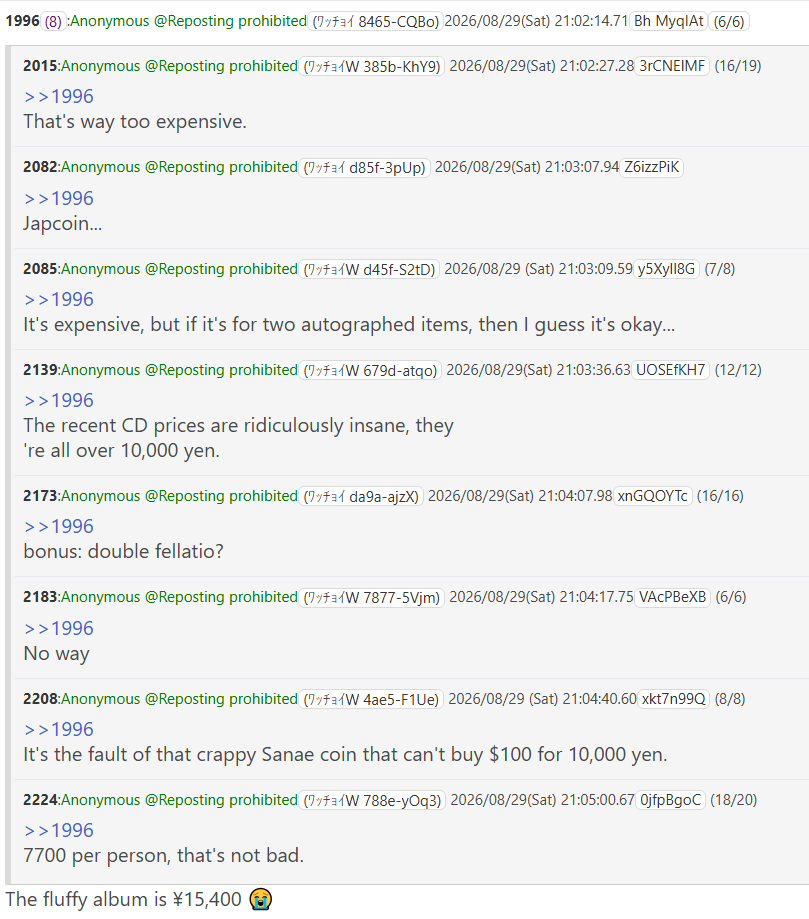
Task: Click ID badge UOSEfKH7 on post 2139
Action: 671,370
